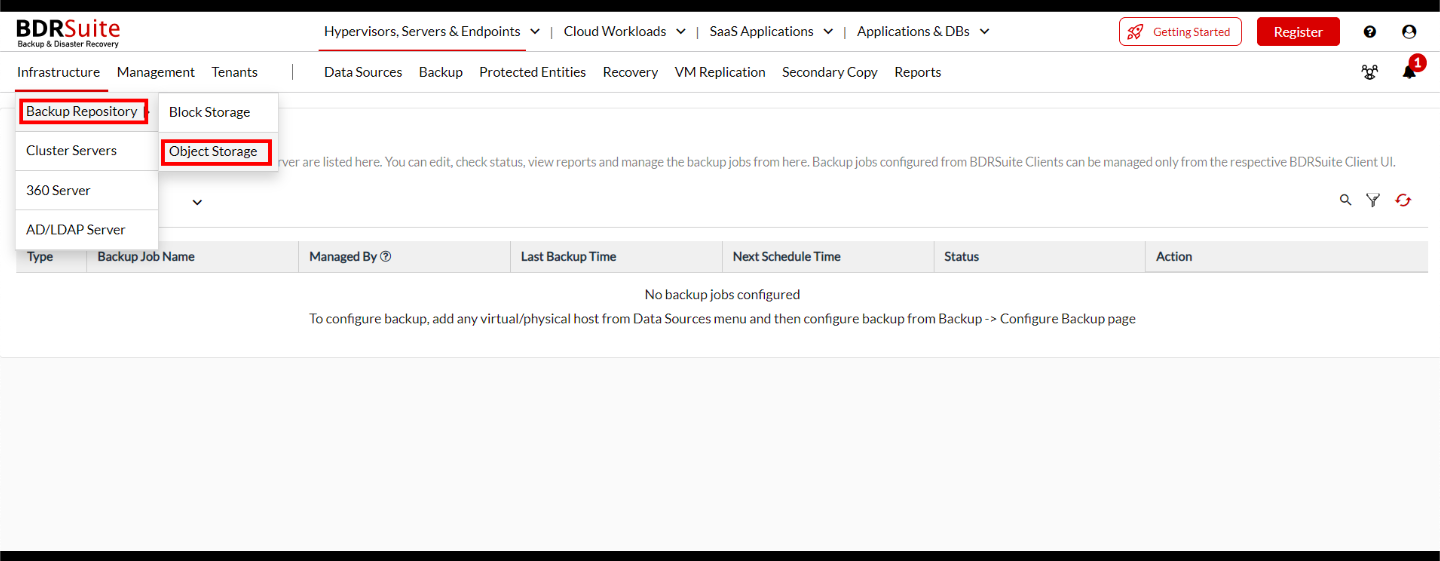This screenshot has width=1440, height=561.
Task: Click the red refresh icon above the table
Action: 1403,201
